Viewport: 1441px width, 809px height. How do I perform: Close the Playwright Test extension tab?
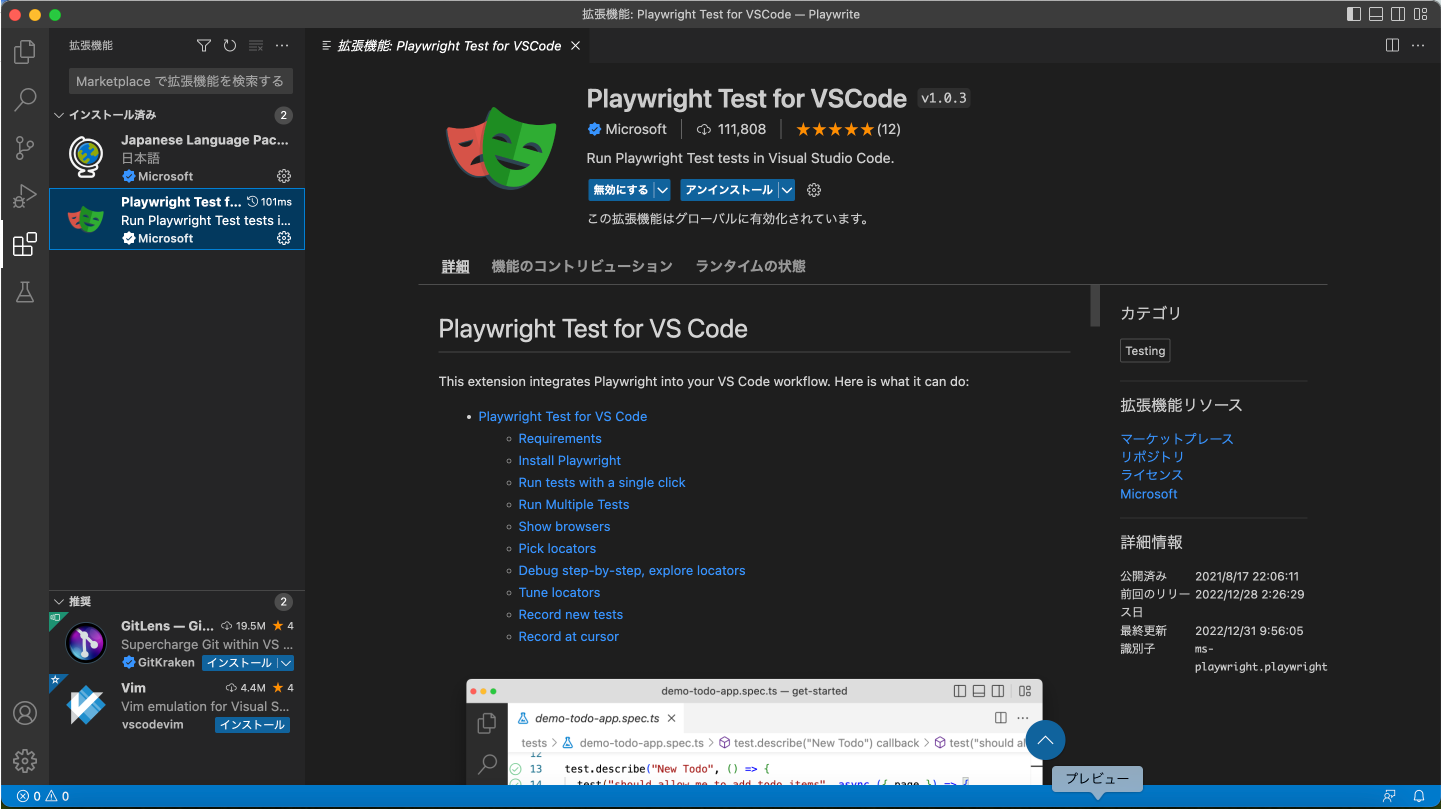[x=575, y=46]
